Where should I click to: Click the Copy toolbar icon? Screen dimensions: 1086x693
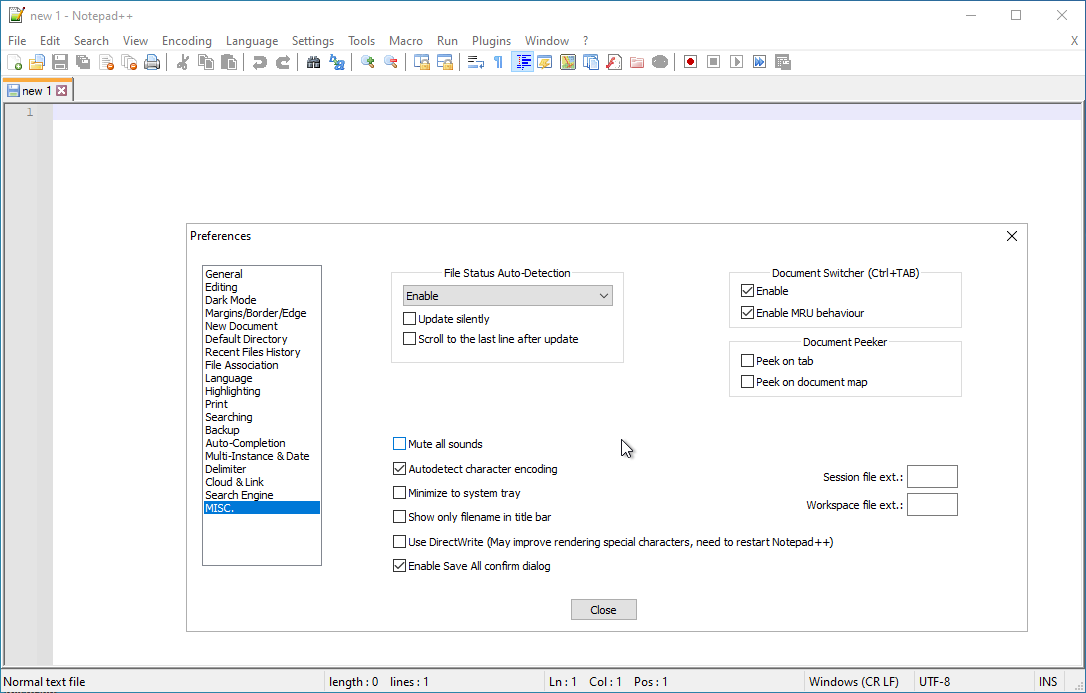tap(206, 62)
